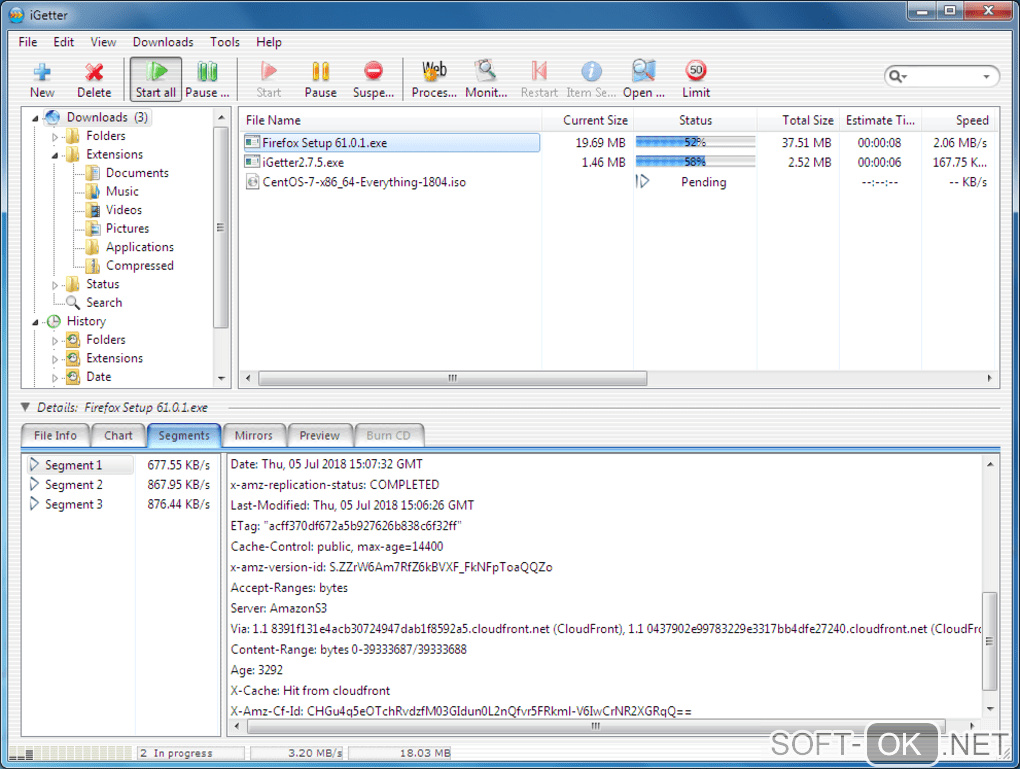
Task: Open the Item Settings toolbar icon
Action: 591,79
